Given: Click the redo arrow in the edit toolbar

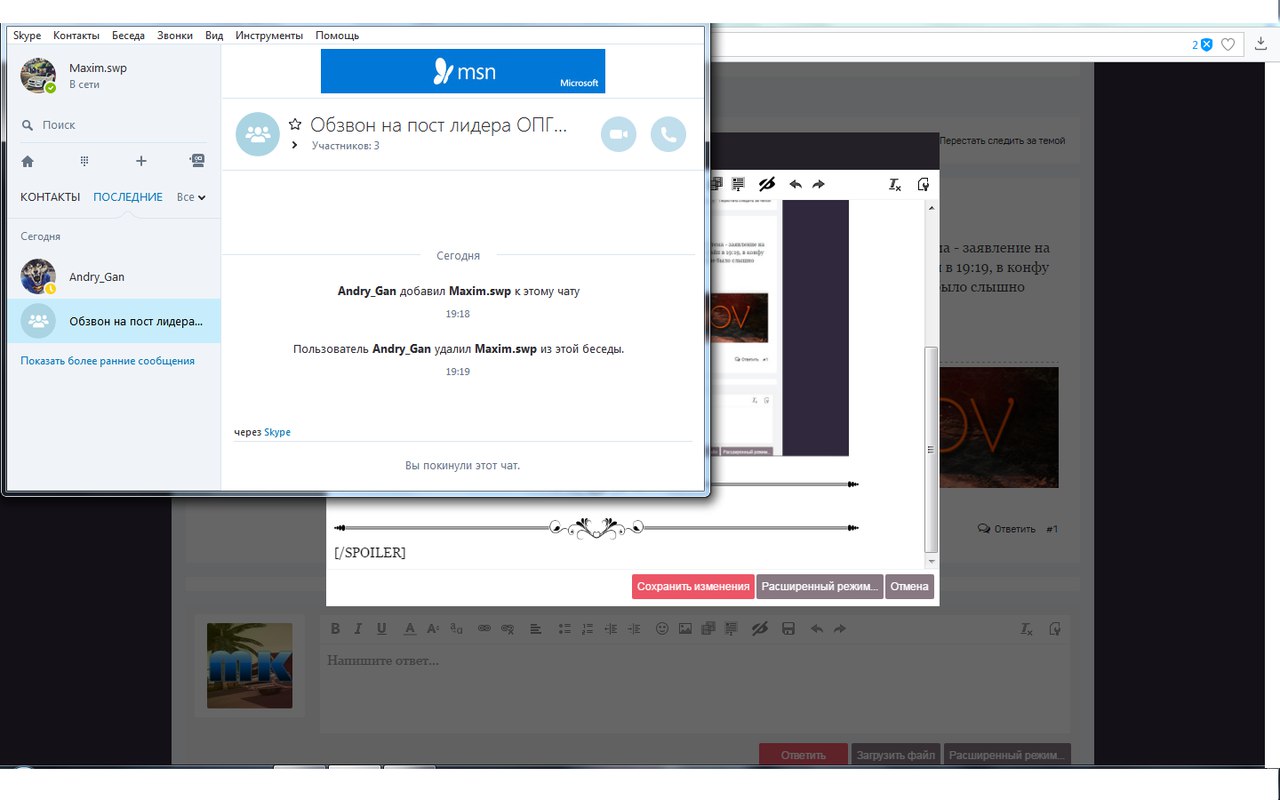Looking at the screenshot, I should [818, 184].
